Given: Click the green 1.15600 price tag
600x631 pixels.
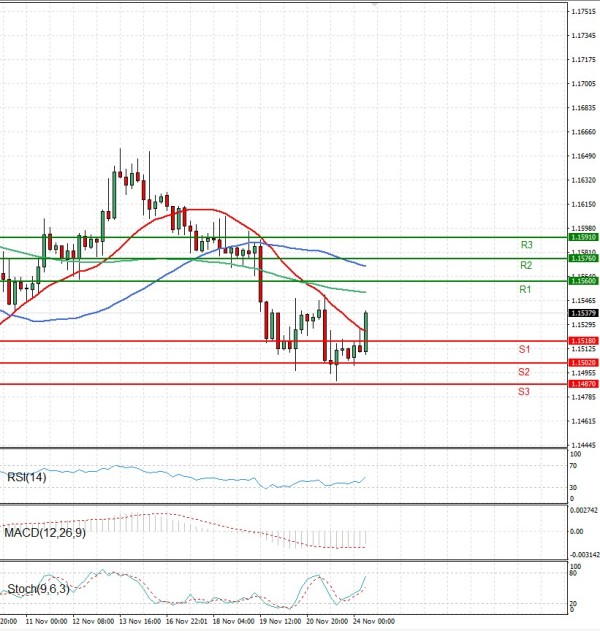Looking at the screenshot, I should [x=583, y=282].
